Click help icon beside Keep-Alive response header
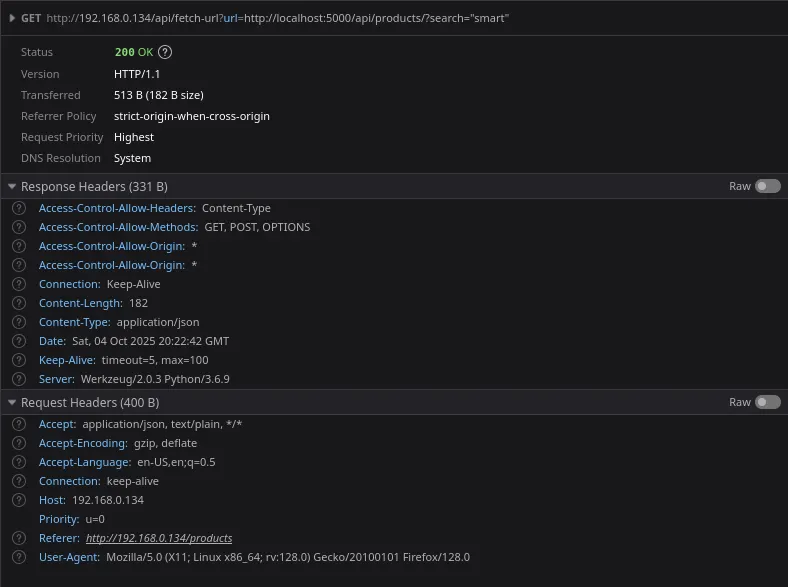 point(19,360)
